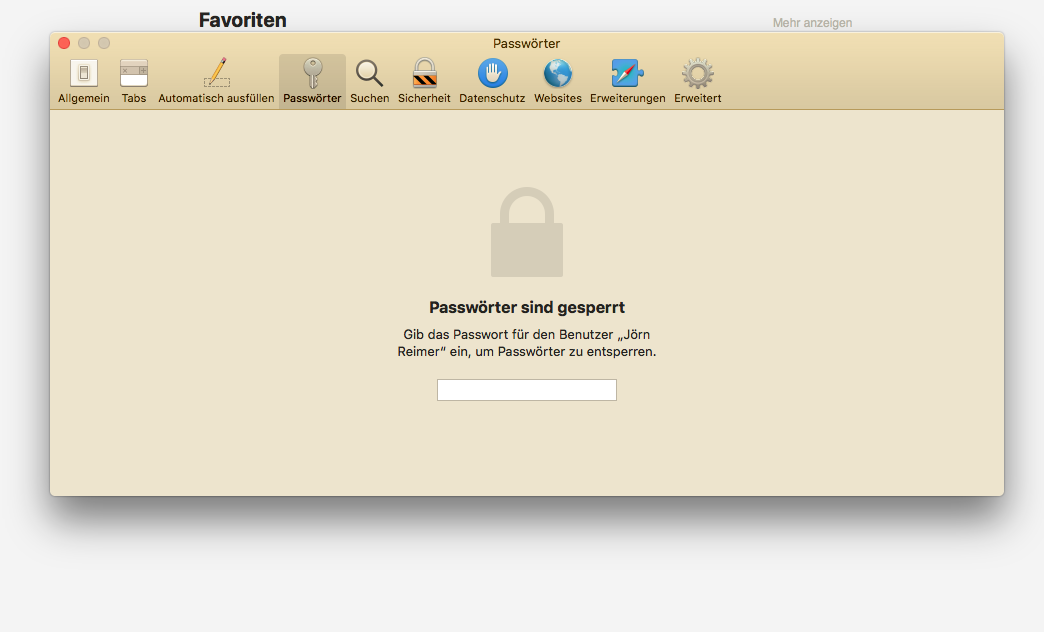Click the Passwörter window title text
The width and height of the screenshot is (1044, 632).
click(526, 43)
